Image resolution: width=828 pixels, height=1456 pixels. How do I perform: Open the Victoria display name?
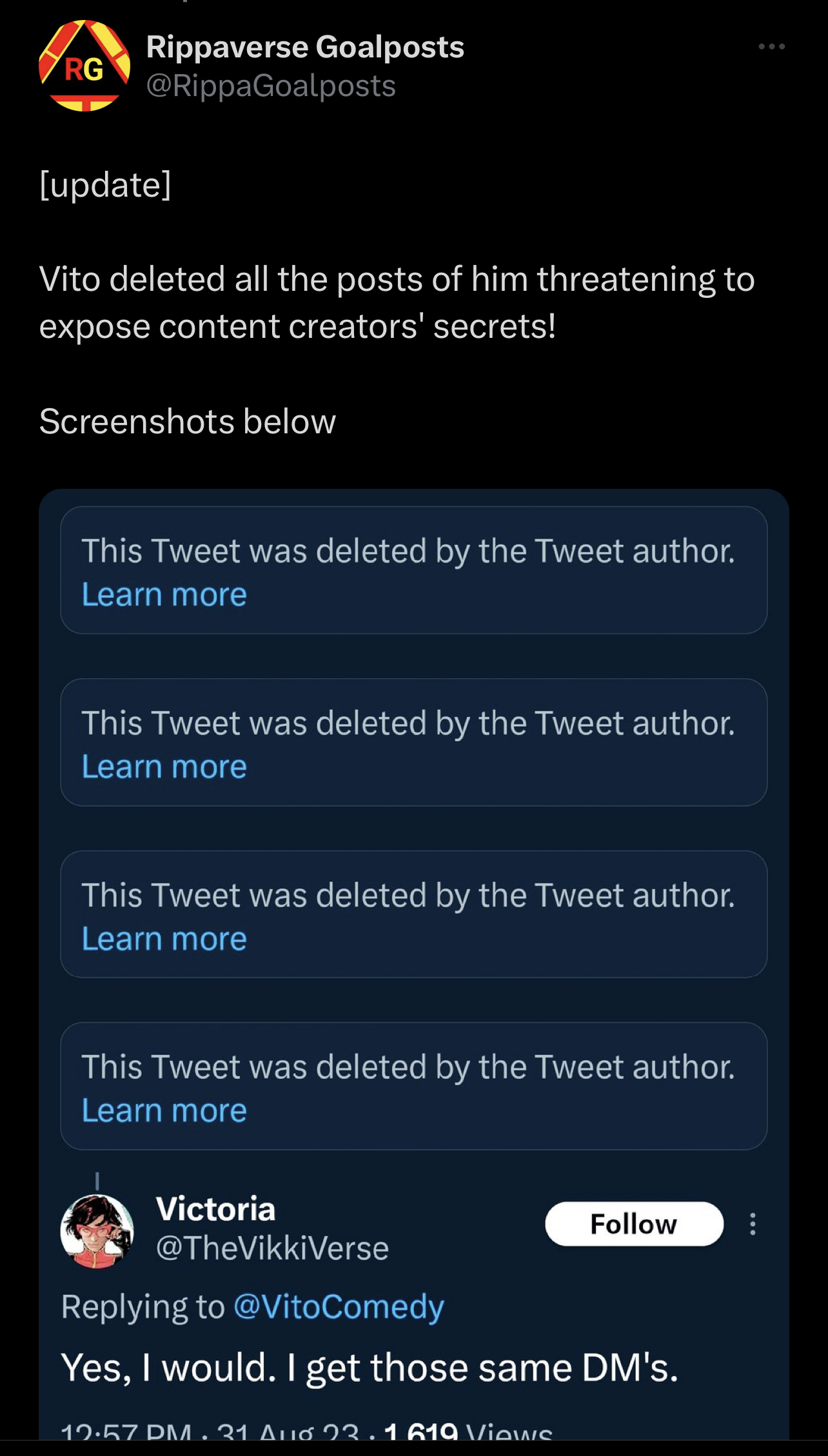pyautogui.click(x=216, y=1208)
